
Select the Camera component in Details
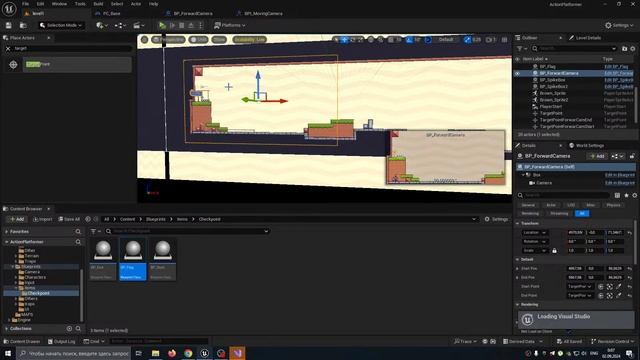point(544,183)
